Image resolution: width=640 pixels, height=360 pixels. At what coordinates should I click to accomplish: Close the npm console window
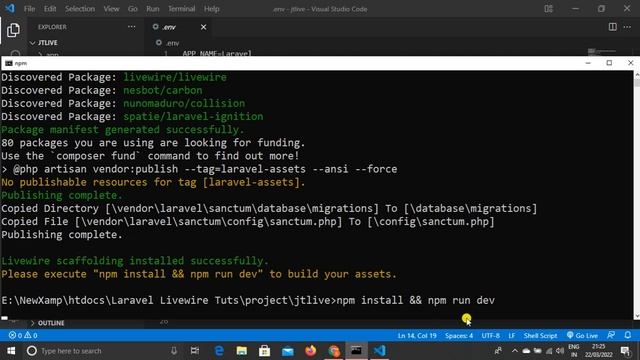pos(631,63)
